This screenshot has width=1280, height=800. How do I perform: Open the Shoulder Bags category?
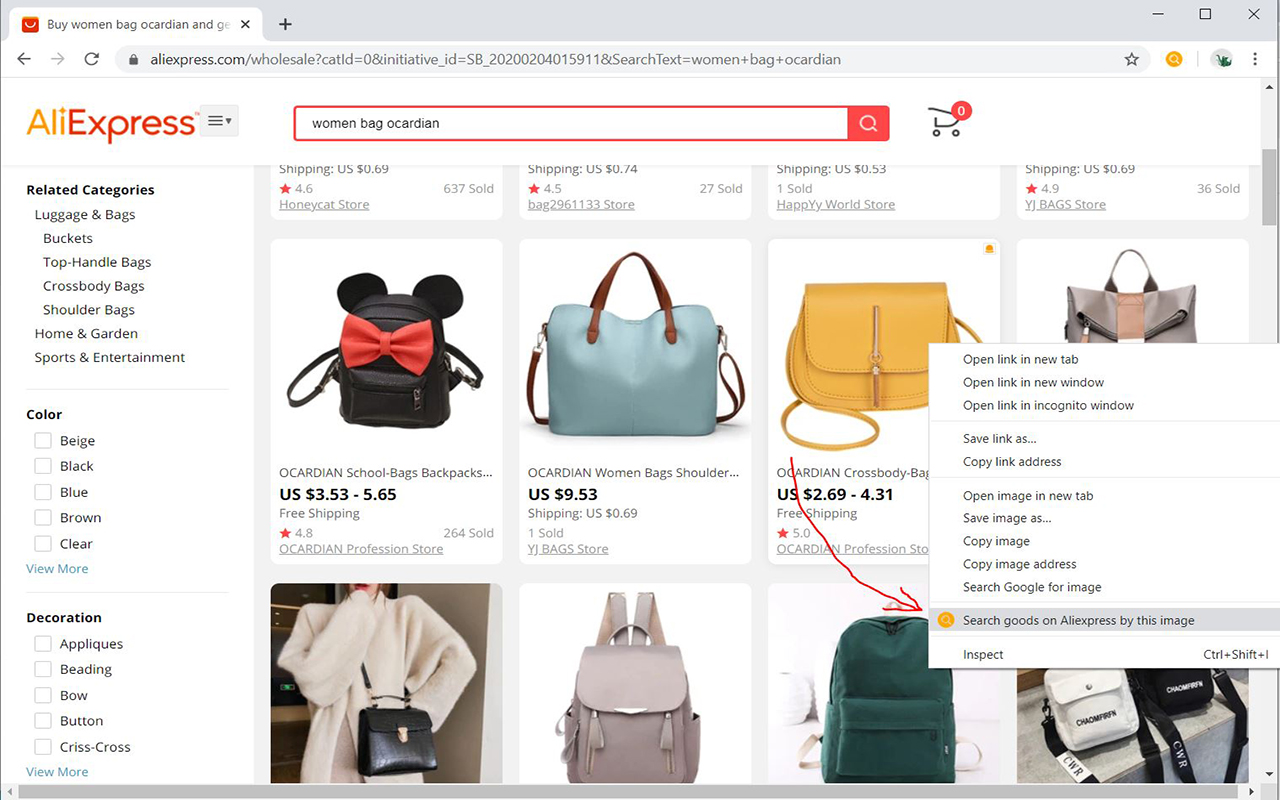coord(89,310)
